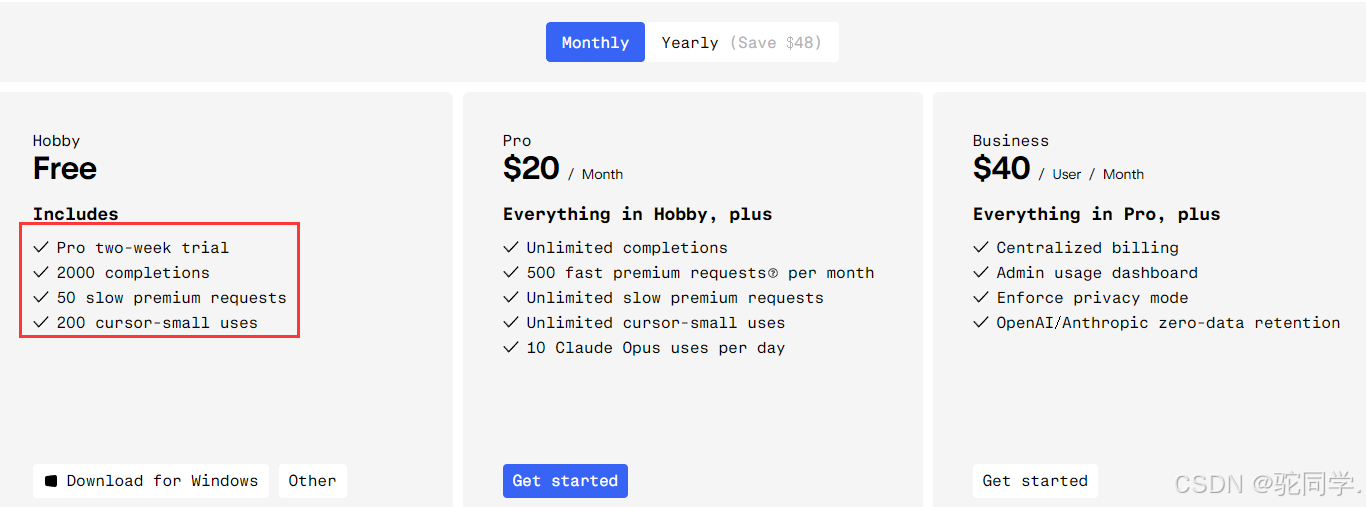Click checkmark next to 200 cursor-small uses
Viewport: 1366px width, 507px height.
(x=41, y=322)
